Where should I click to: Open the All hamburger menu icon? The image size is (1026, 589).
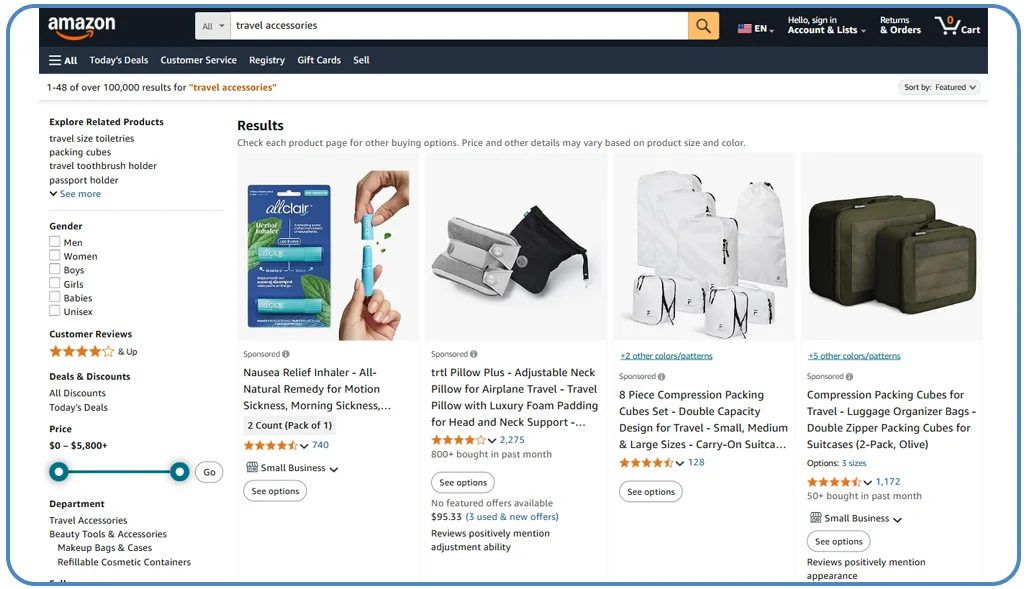tap(55, 60)
